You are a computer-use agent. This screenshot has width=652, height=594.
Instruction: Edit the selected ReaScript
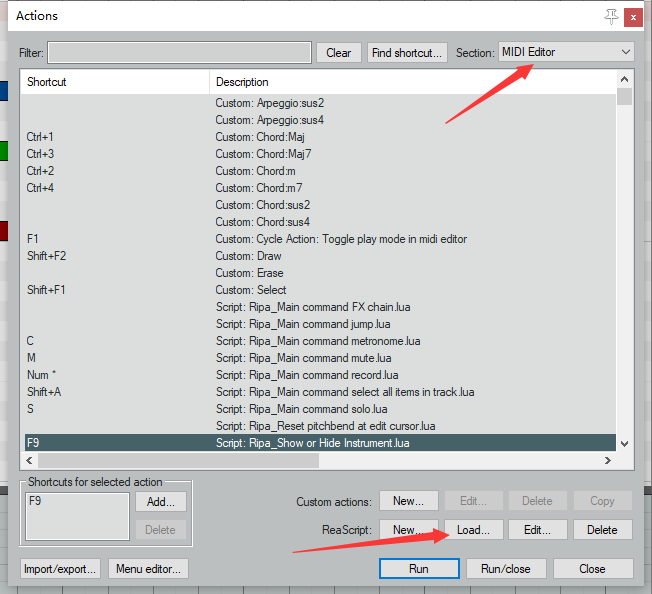coord(537,530)
